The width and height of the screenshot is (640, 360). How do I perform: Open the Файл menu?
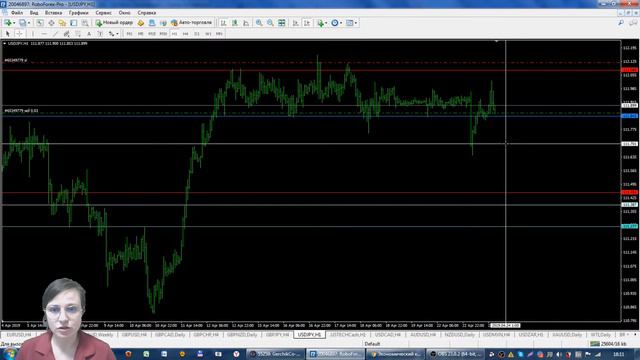coord(17,13)
